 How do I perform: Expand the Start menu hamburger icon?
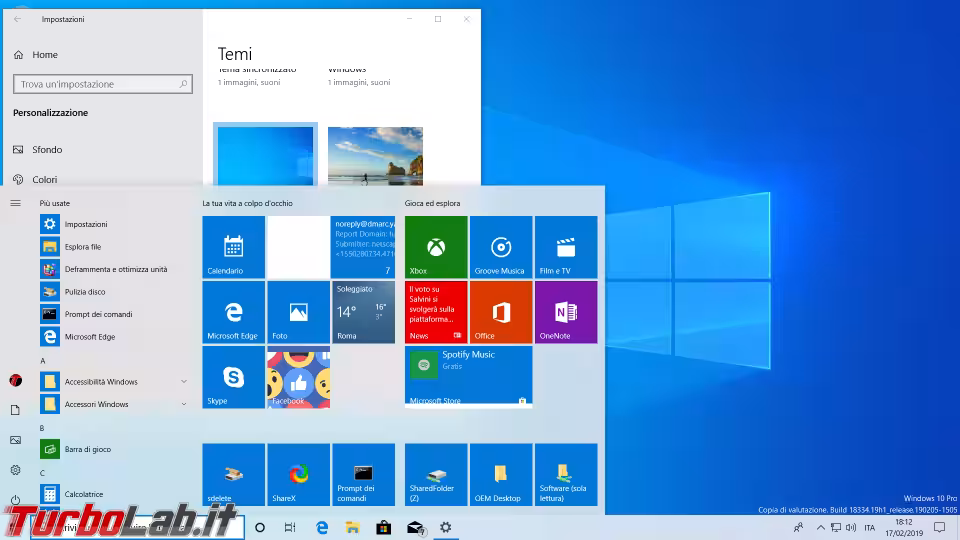point(15,203)
